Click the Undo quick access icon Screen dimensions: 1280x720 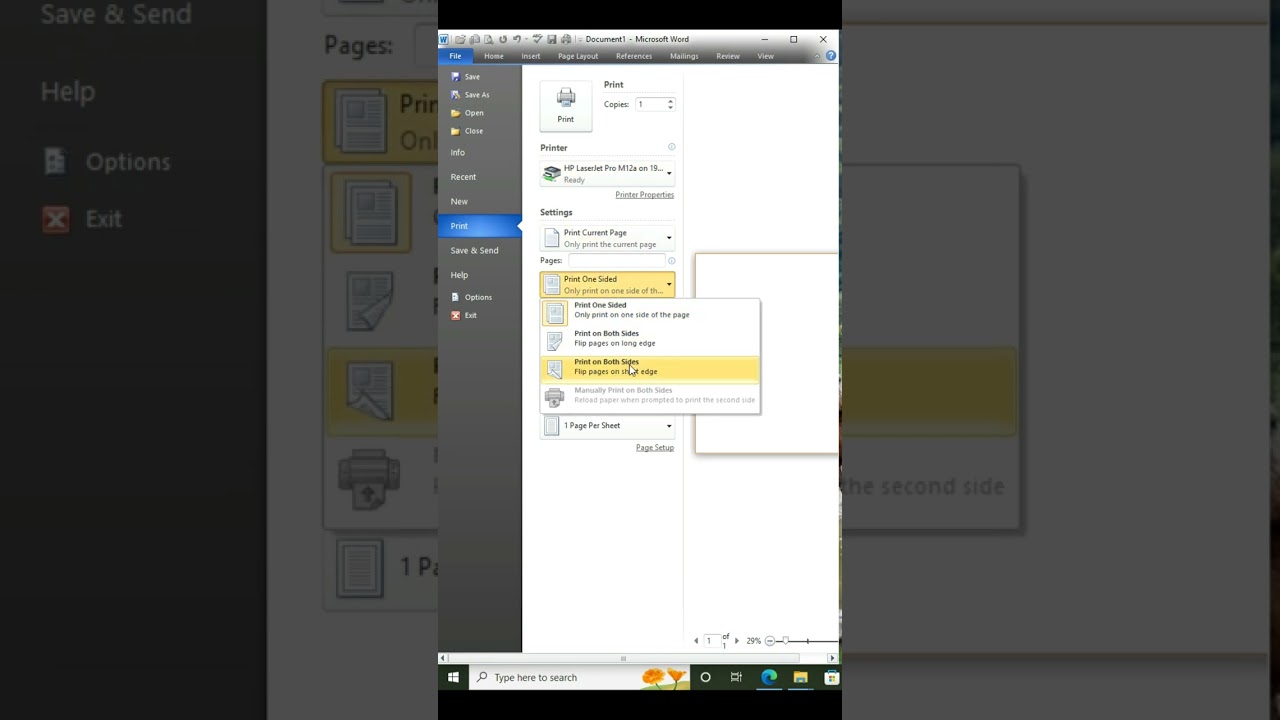pos(516,39)
